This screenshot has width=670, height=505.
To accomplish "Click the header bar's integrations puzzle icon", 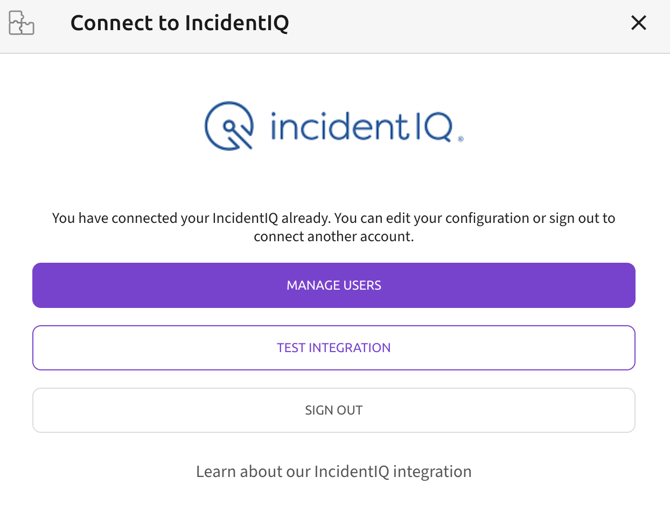I will pyautogui.click(x=21, y=23).
